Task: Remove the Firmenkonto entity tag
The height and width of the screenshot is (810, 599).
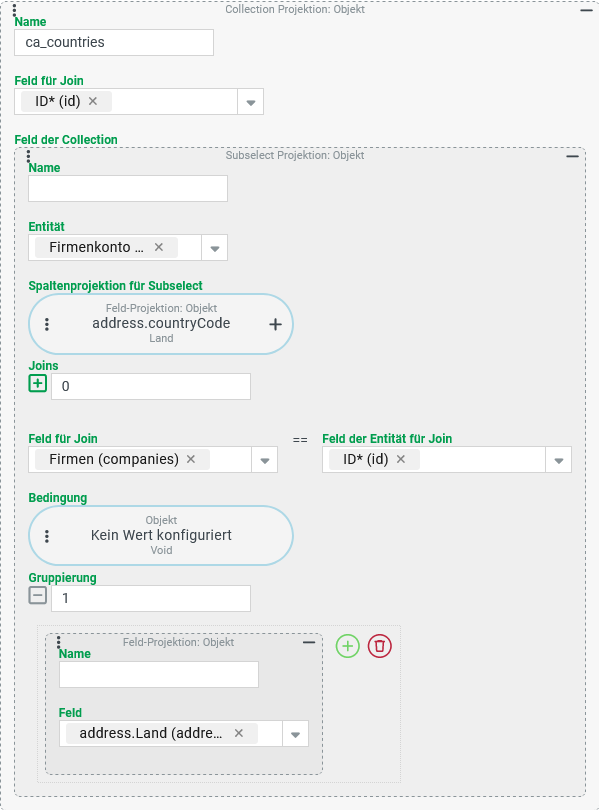Action: pos(159,247)
